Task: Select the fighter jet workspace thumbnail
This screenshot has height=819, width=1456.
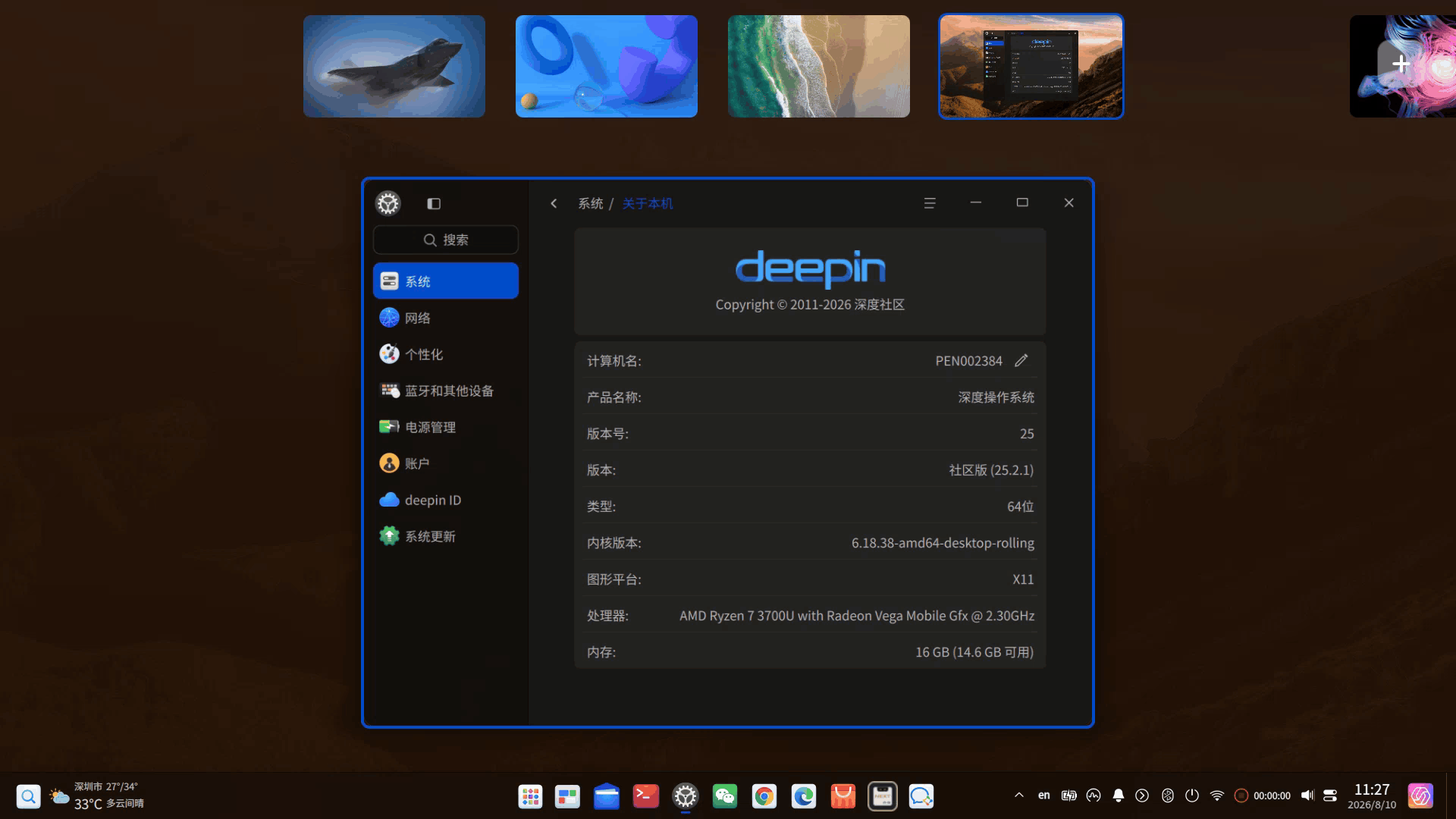Action: 394,66
